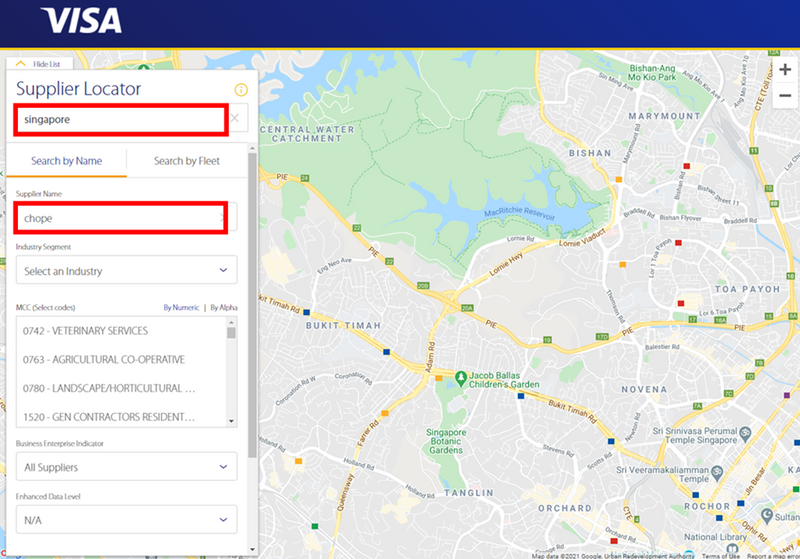Select 1520 - GEN CONTRACTORS RESIDENT code
This screenshot has width=800, height=559.
(109, 417)
